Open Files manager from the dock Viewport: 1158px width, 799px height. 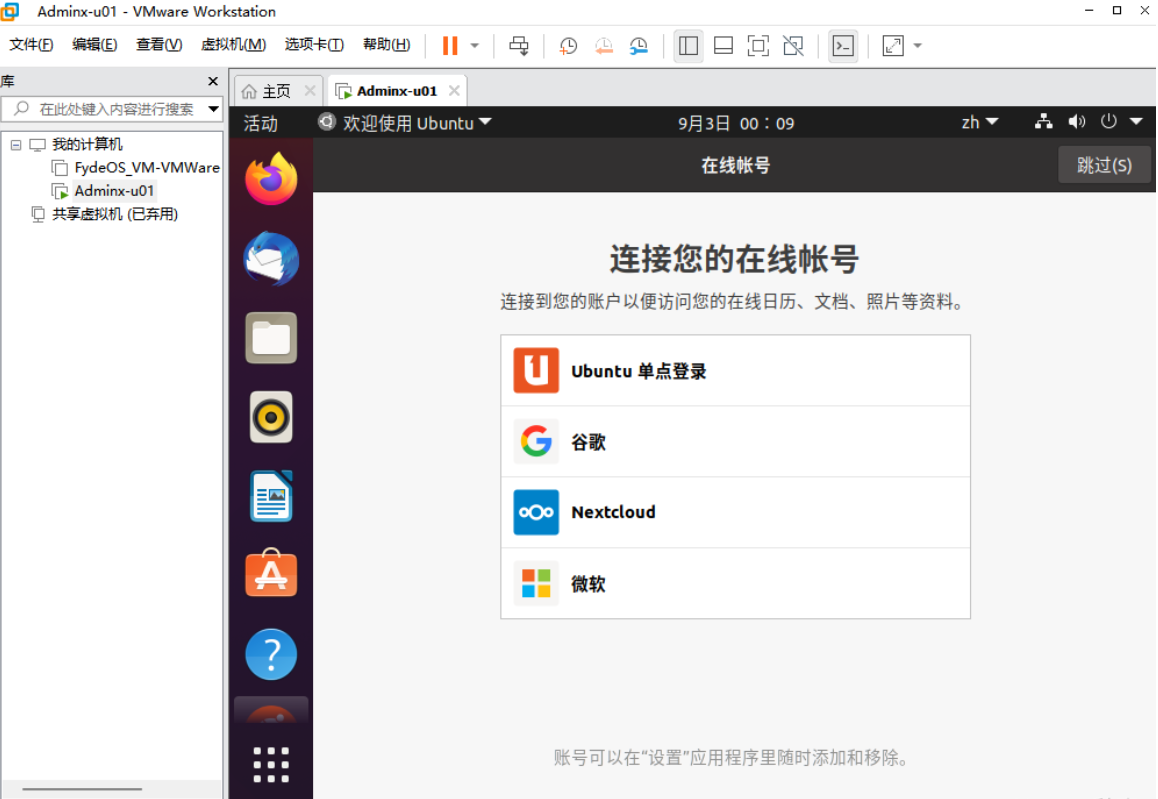271,338
